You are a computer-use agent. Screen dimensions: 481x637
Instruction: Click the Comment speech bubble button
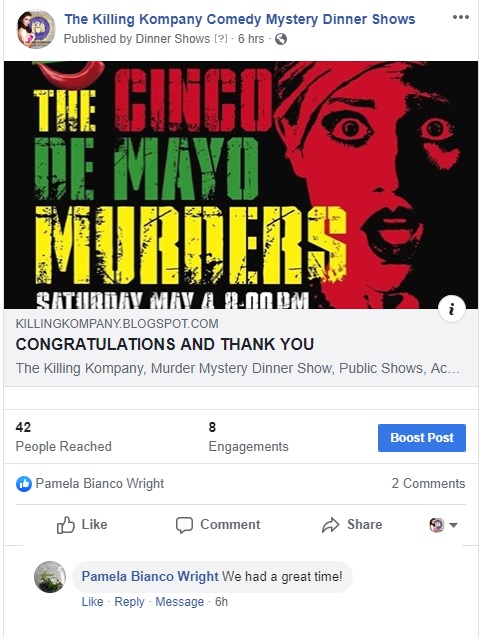point(218,524)
